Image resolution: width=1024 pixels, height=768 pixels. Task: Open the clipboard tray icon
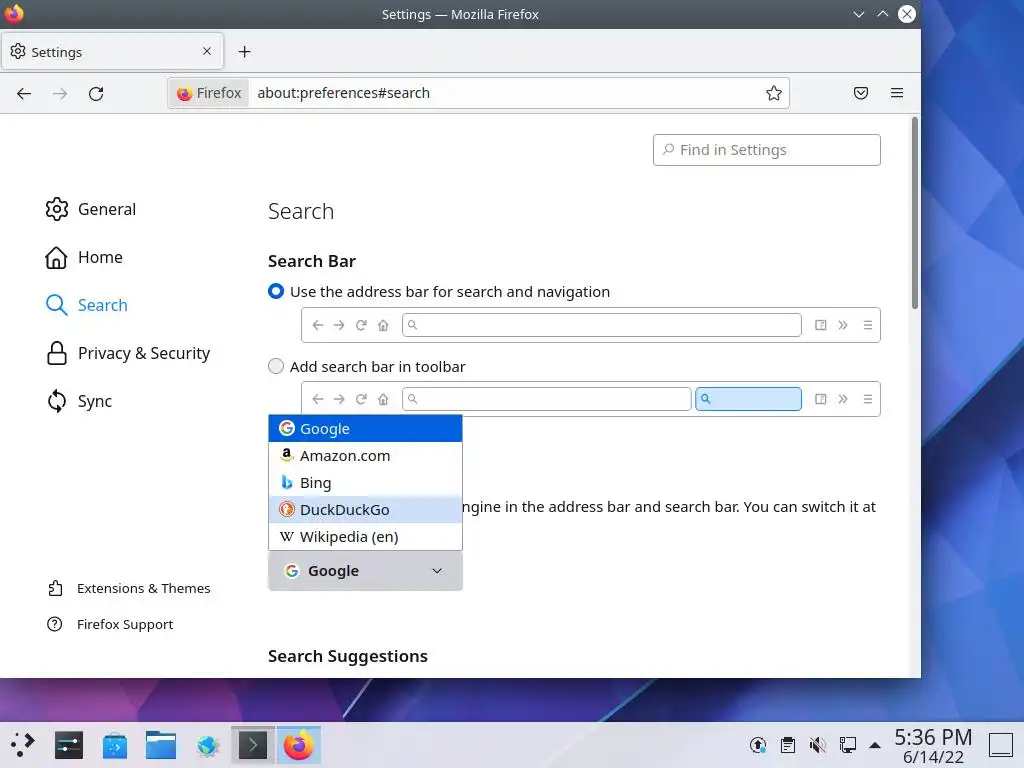click(x=788, y=744)
